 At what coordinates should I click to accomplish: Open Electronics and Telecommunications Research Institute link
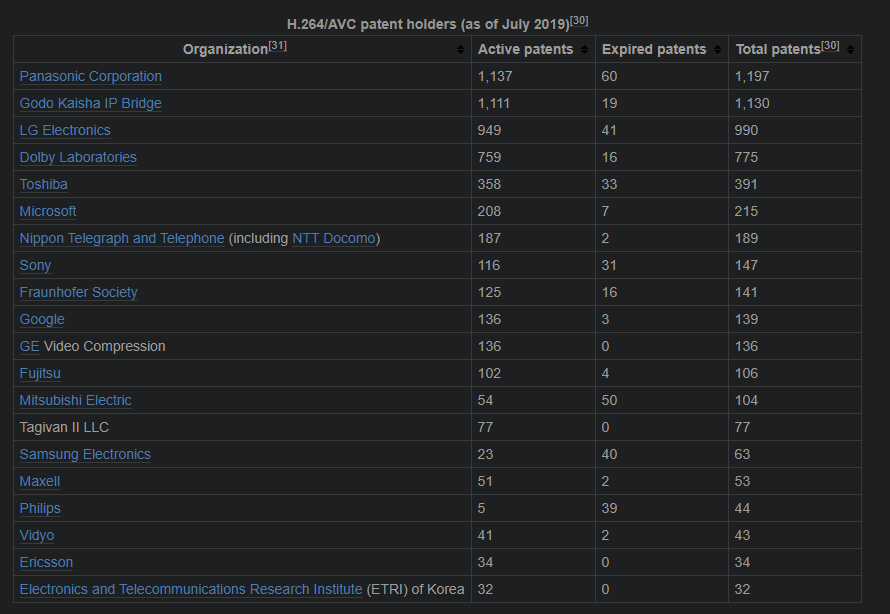point(191,590)
